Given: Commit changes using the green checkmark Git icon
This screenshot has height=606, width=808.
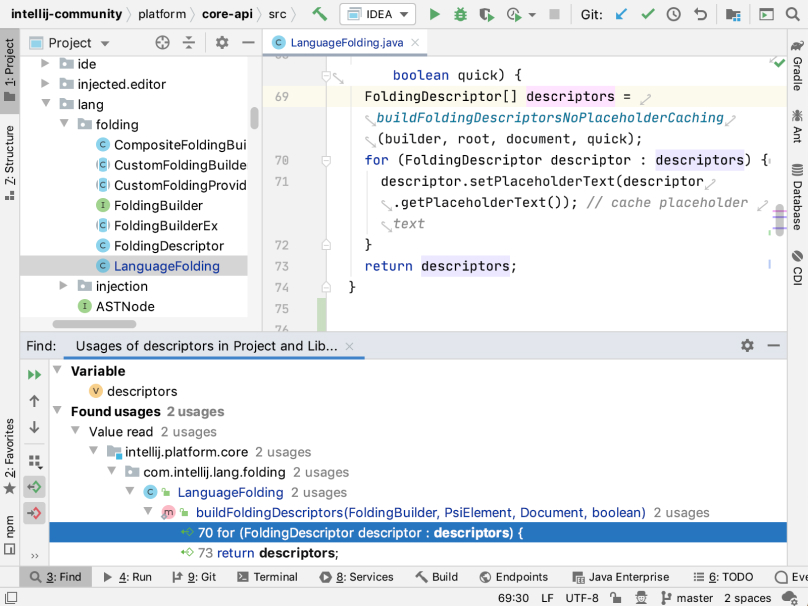Looking at the screenshot, I should 646,15.
